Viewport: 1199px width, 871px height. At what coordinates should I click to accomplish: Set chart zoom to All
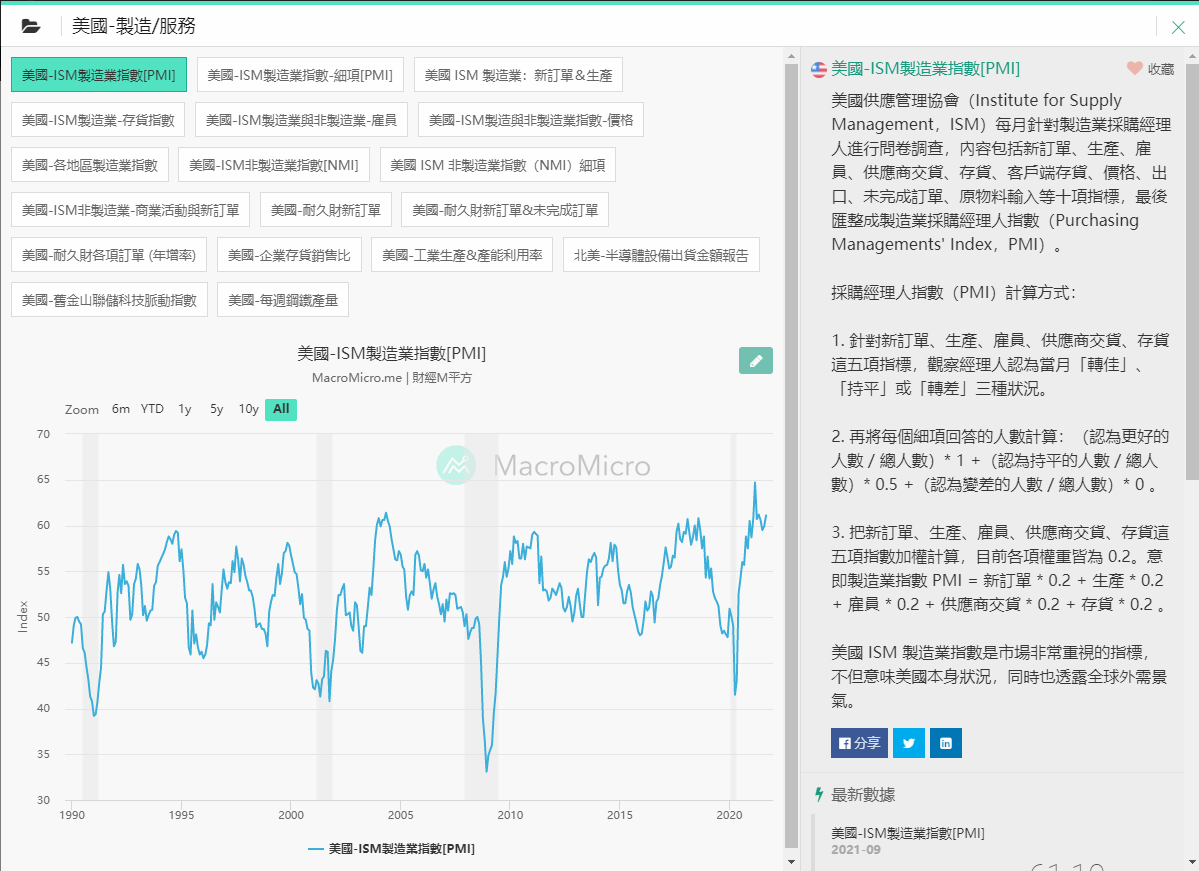(281, 409)
